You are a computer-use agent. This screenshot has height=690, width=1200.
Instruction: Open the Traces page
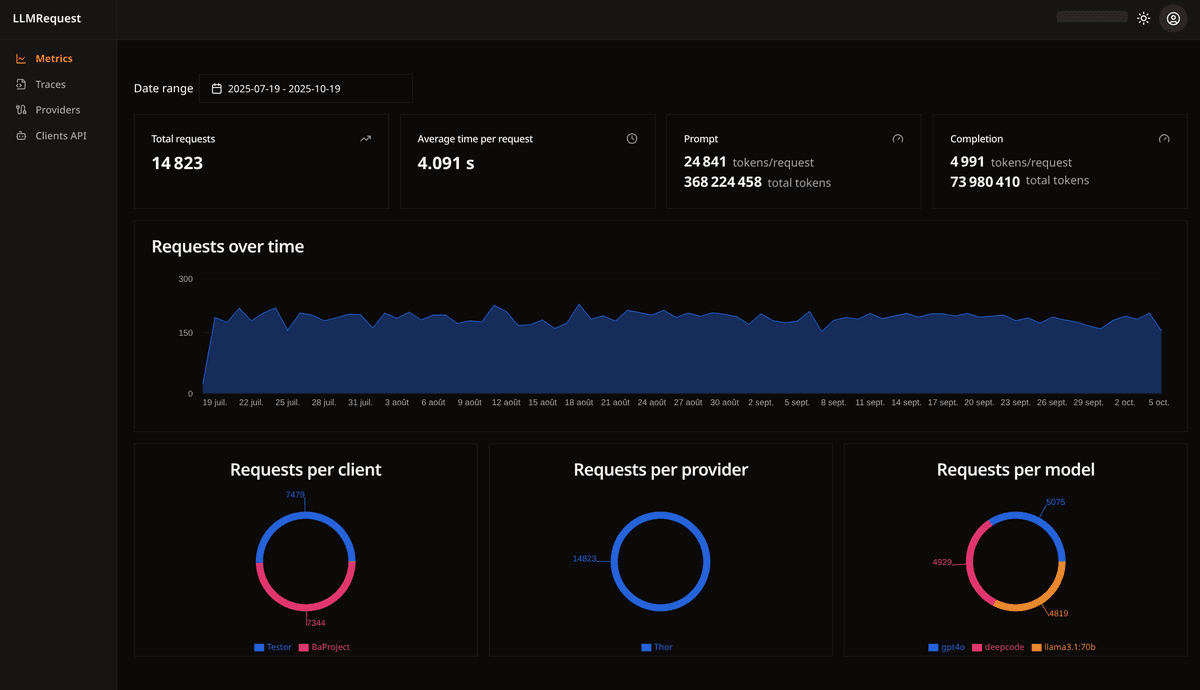point(50,85)
